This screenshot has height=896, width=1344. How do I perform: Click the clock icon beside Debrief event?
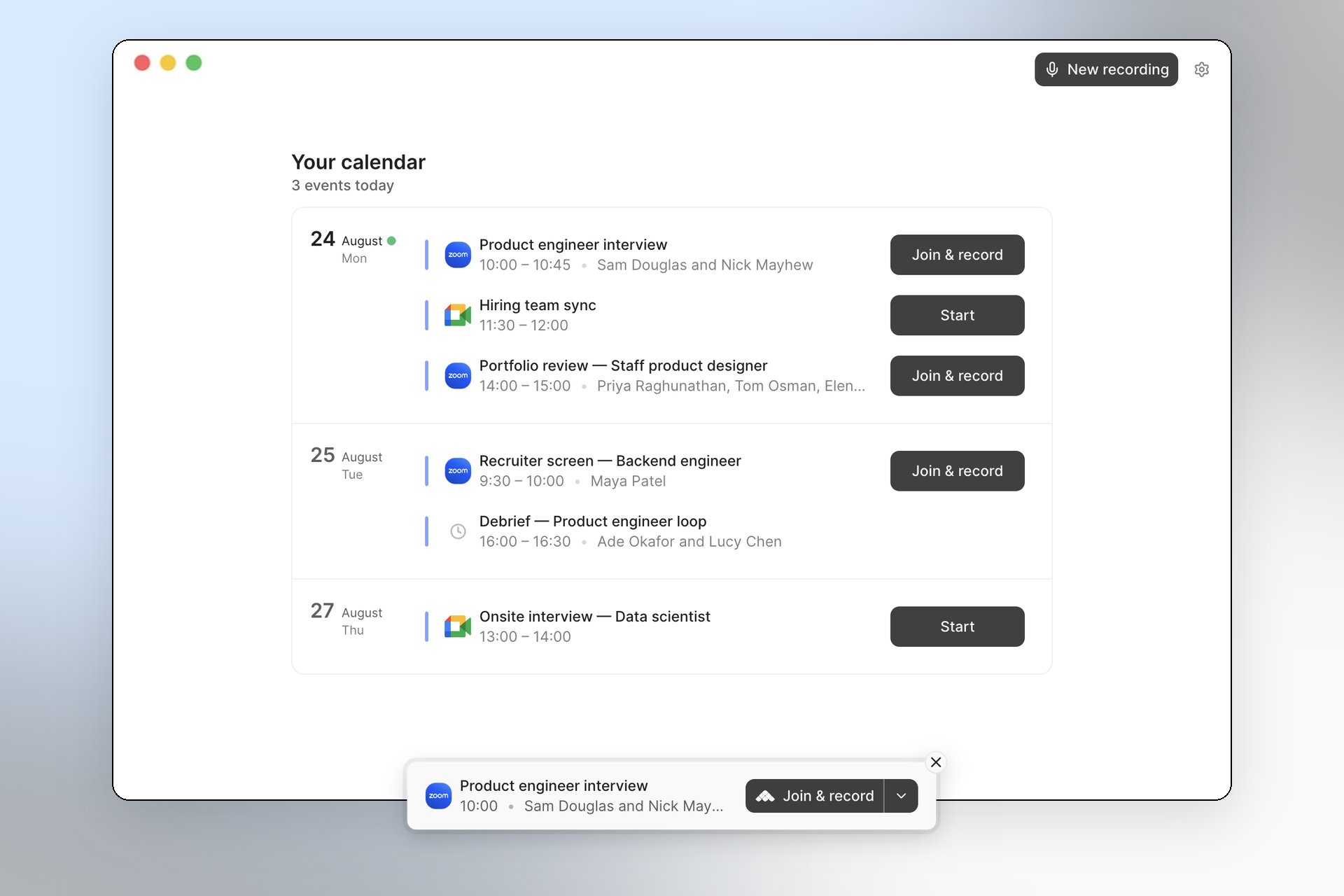(458, 531)
